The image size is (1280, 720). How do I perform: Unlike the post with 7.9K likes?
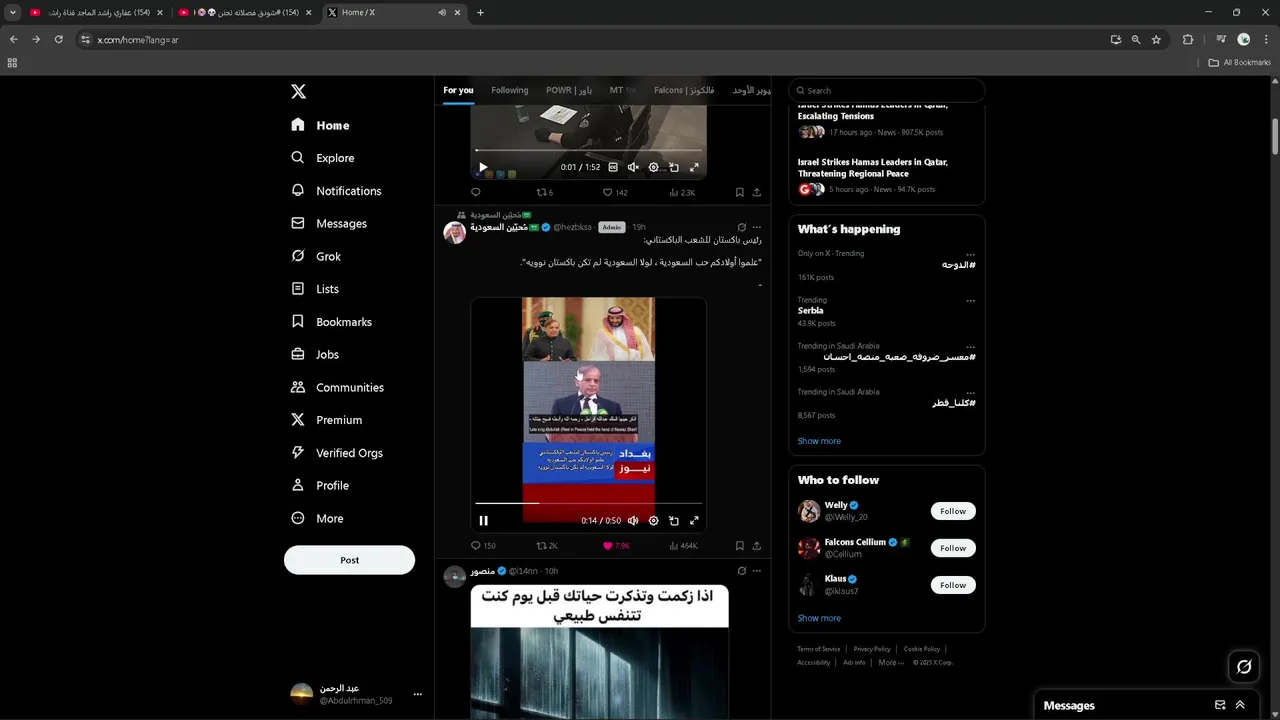pyautogui.click(x=616, y=546)
